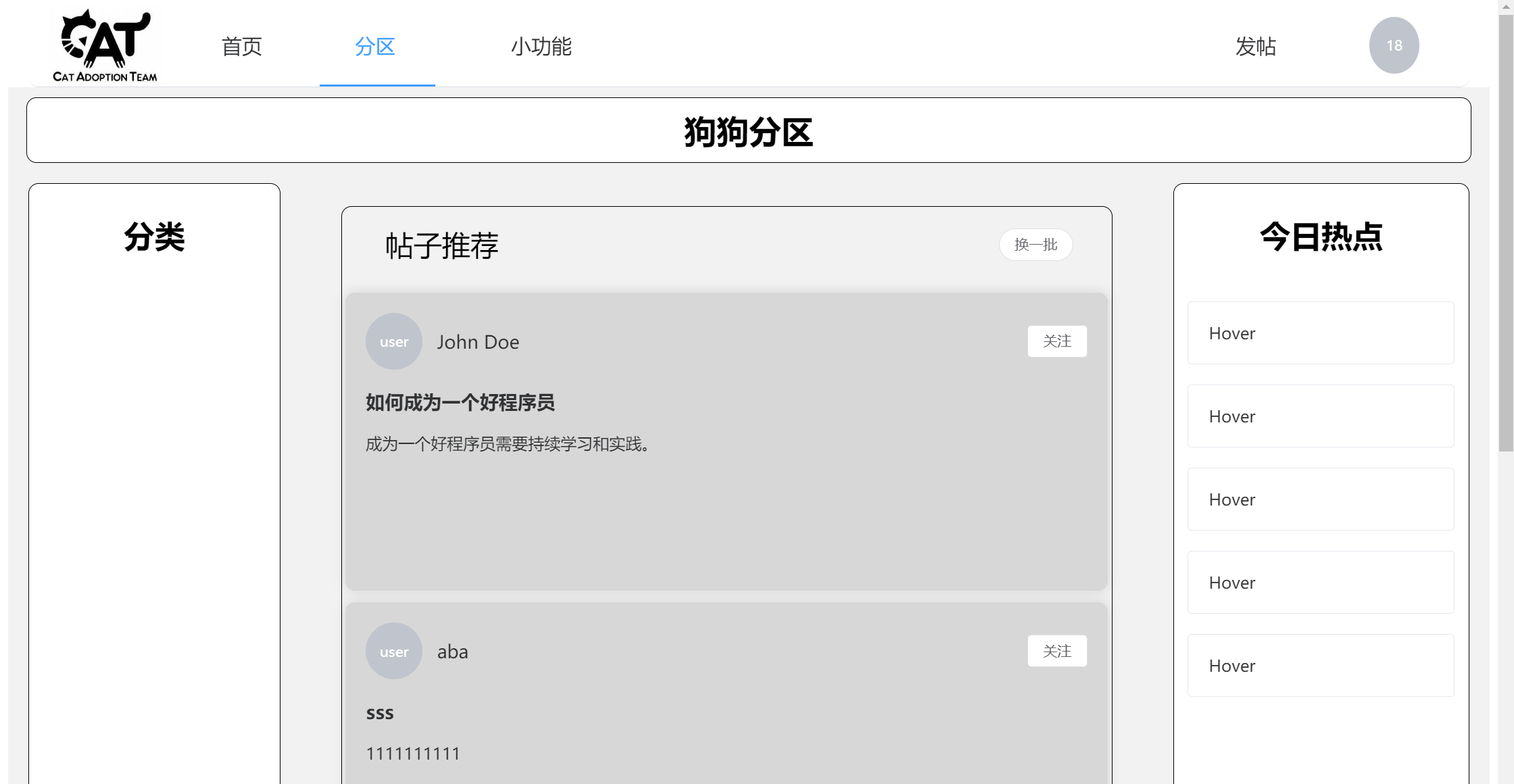
Task: Open the third Hover hot-topic card
Action: point(1320,499)
